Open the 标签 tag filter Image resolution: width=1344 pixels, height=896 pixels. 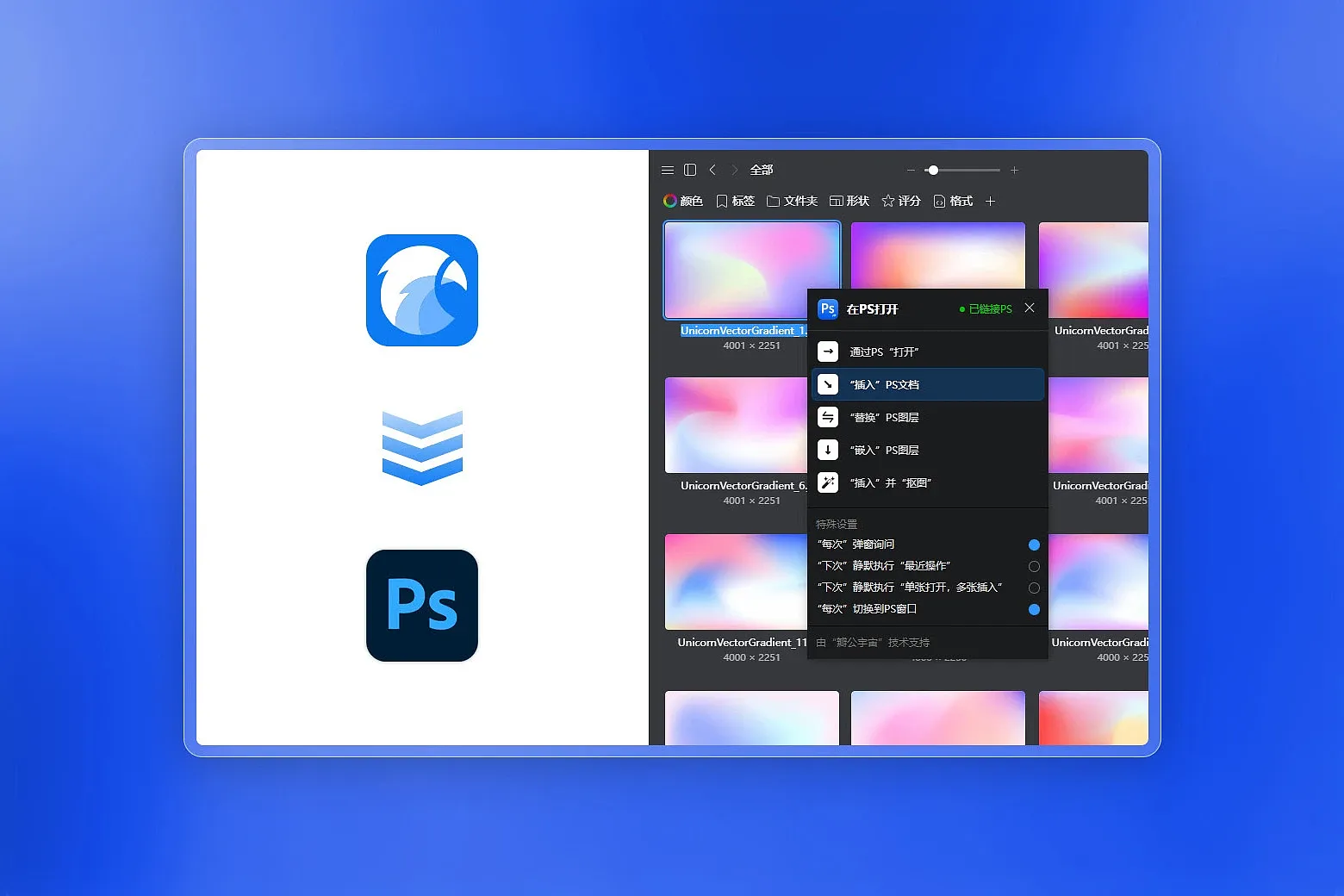click(735, 201)
